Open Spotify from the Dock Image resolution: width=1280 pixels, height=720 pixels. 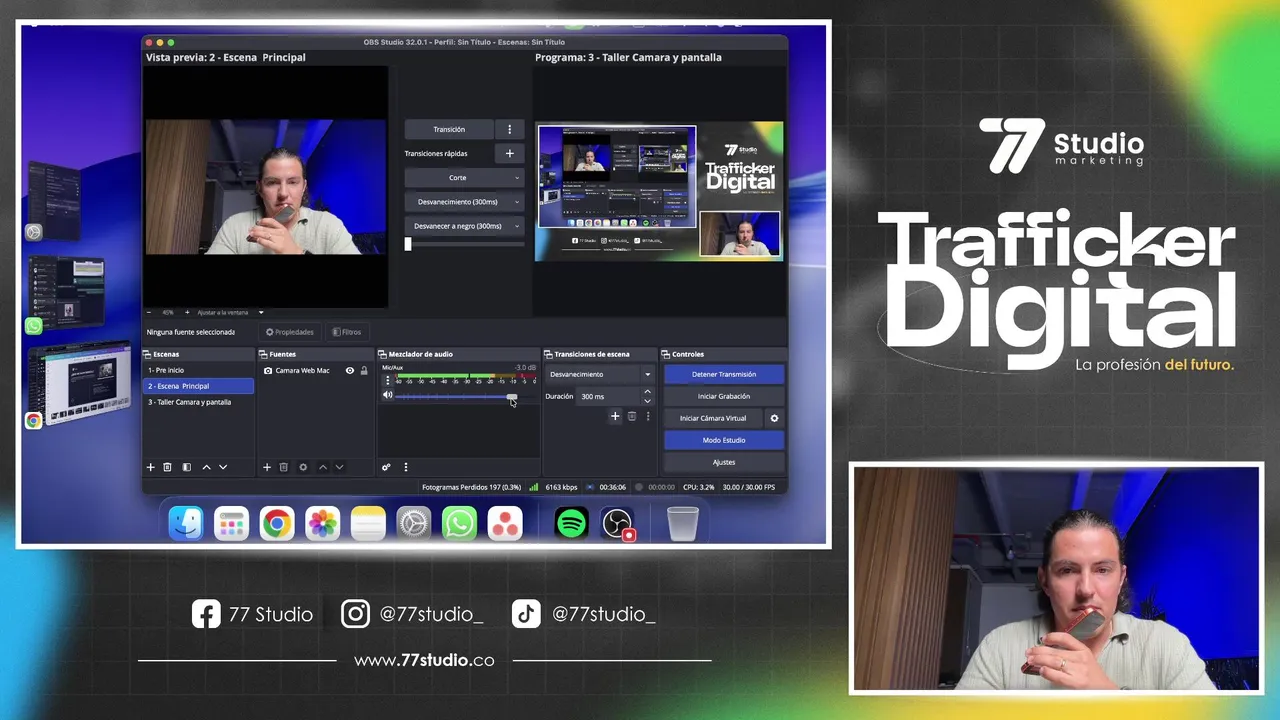coord(571,523)
